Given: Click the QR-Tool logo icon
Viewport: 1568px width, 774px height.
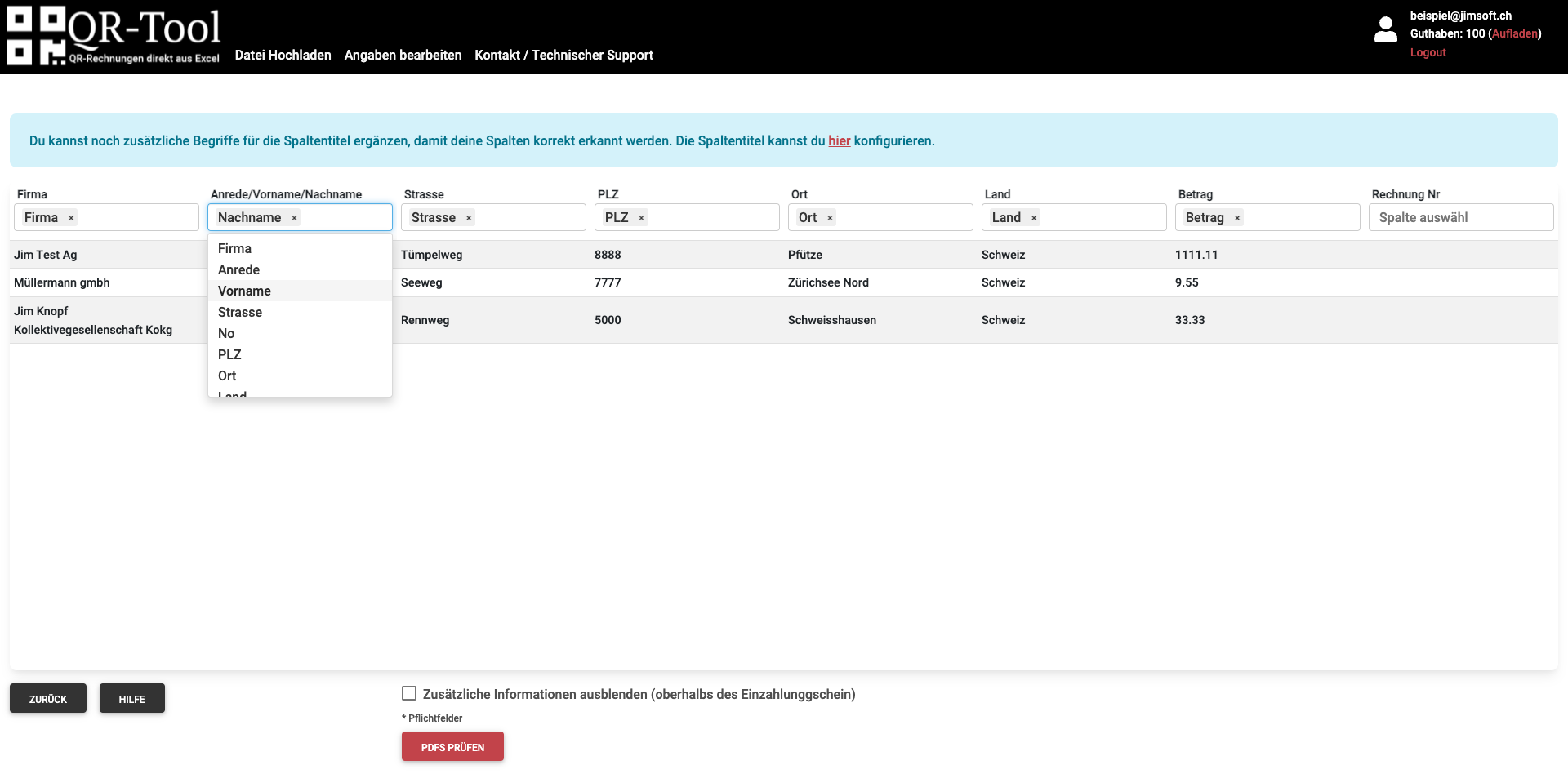Looking at the screenshot, I should pos(37,36).
